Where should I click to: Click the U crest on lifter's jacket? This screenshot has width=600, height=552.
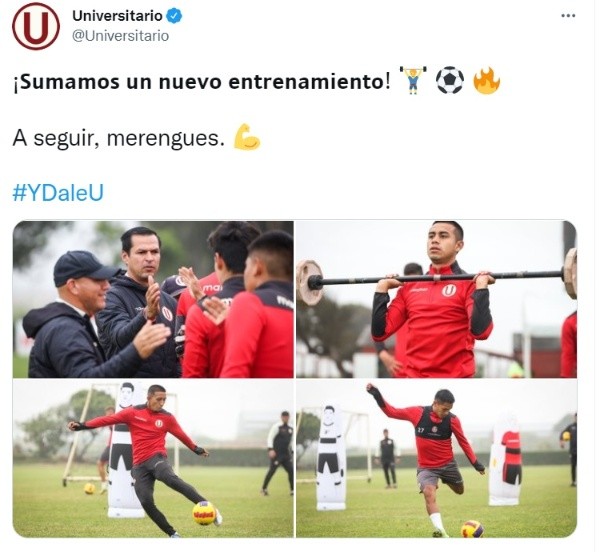[x=449, y=290]
